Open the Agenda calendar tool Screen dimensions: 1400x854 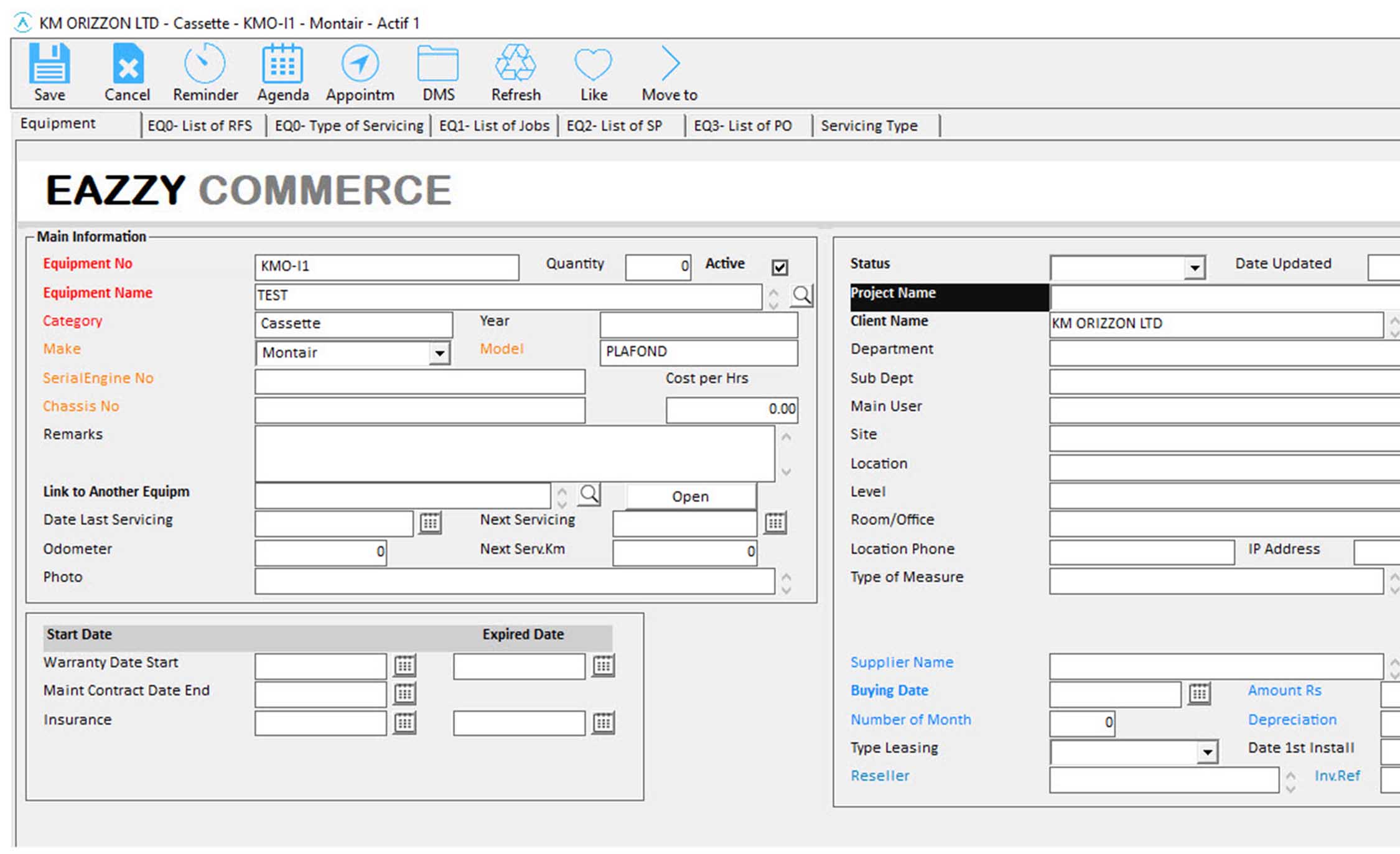(x=282, y=63)
